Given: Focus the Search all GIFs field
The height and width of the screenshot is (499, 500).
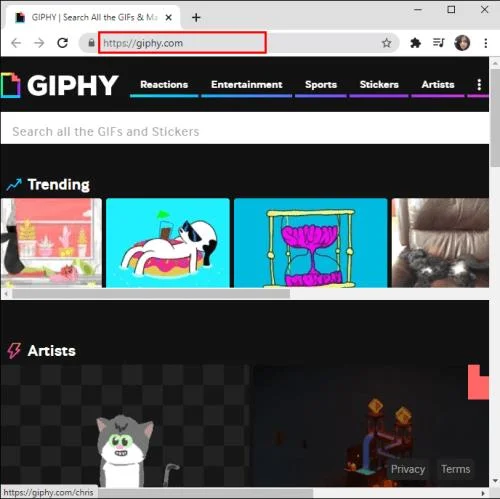Looking at the screenshot, I should click(x=245, y=131).
